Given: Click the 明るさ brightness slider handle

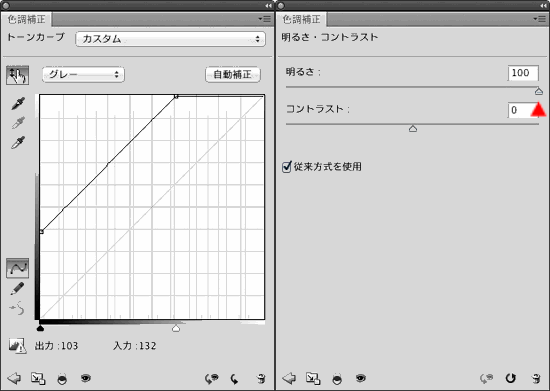Looking at the screenshot, I should click(x=539, y=92).
